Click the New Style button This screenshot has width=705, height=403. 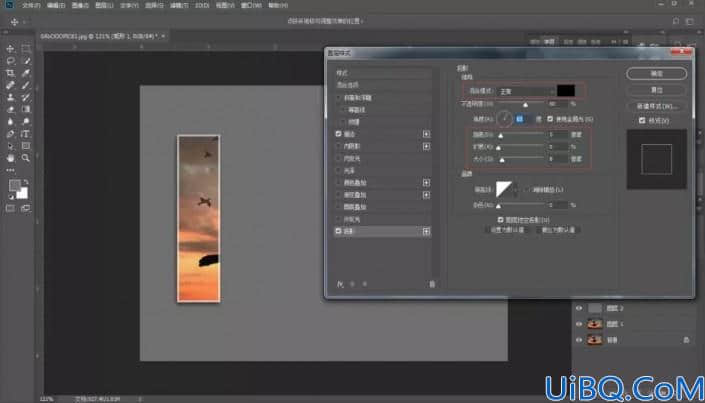[656, 106]
